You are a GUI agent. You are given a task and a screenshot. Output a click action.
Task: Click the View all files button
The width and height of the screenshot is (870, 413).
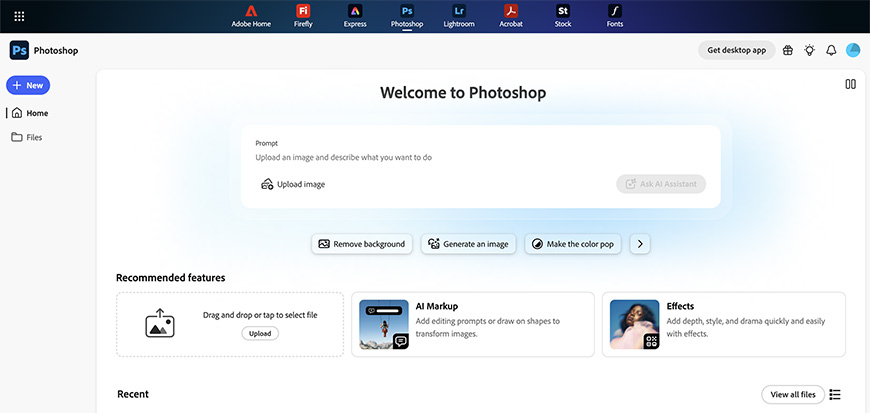click(793, 394)
